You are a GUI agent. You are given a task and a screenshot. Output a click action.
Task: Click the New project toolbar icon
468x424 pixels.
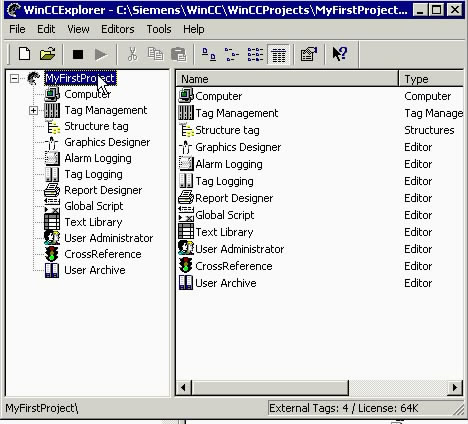(24, 54)
